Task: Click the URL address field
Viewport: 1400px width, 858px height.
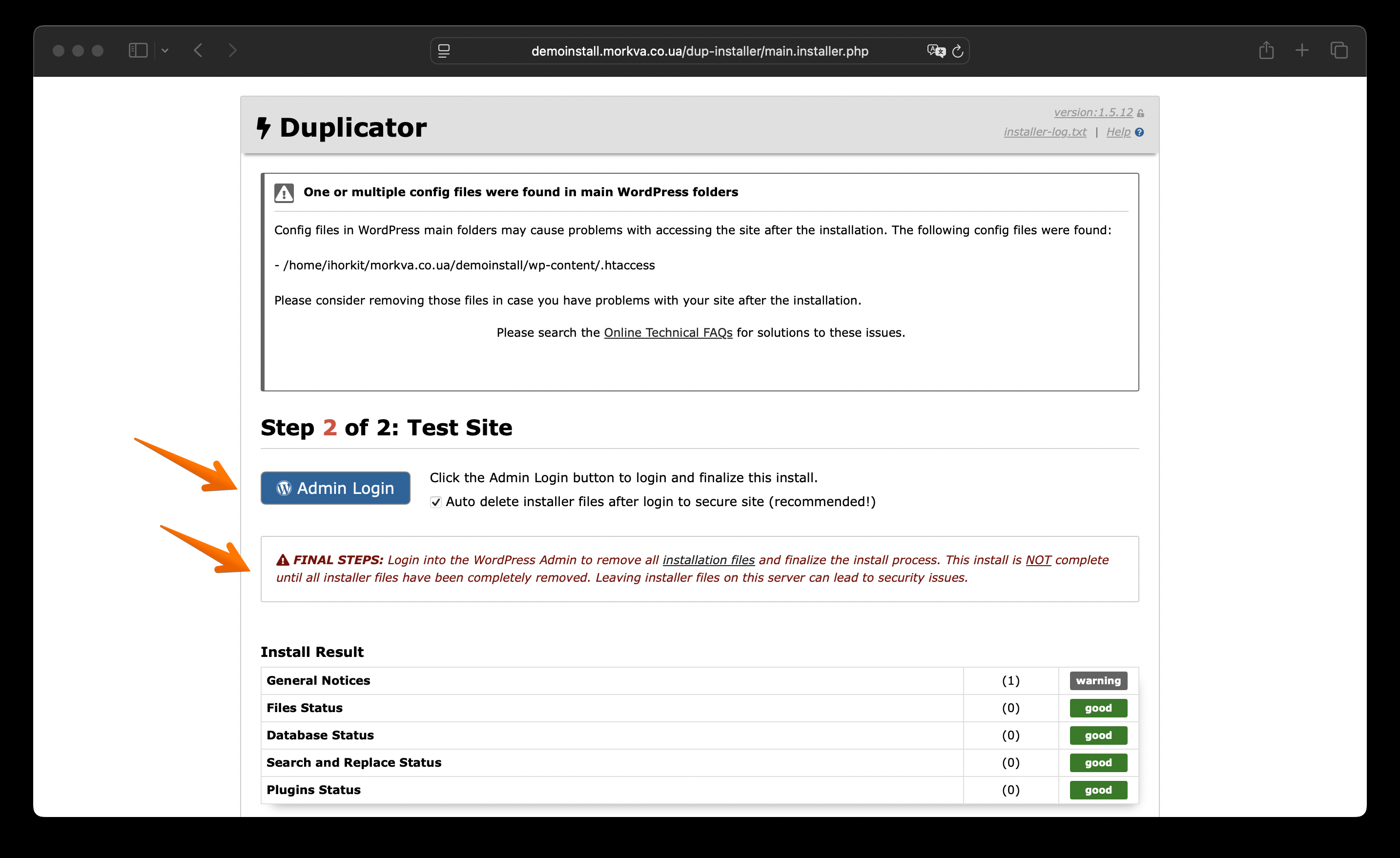Action: pos(699,51)
